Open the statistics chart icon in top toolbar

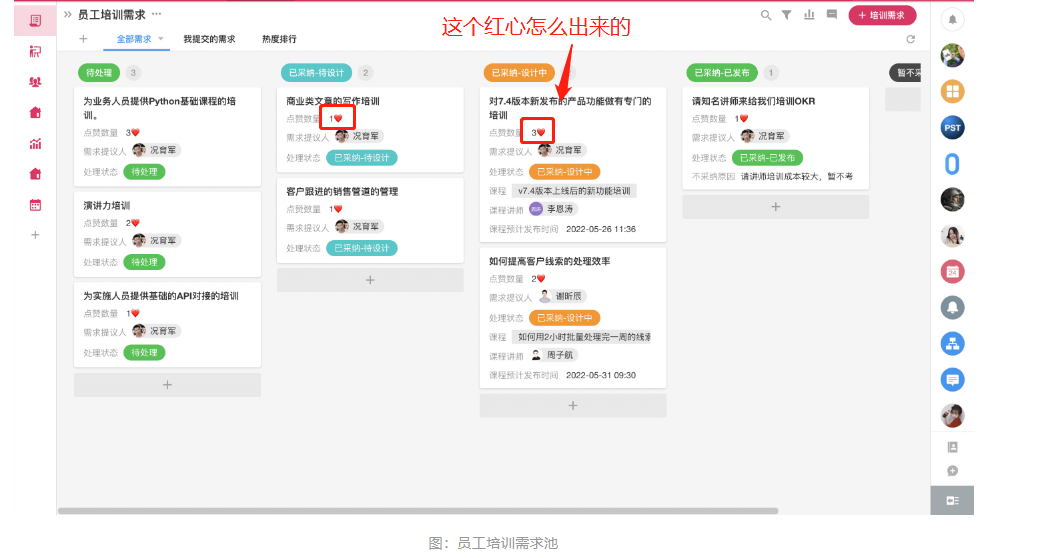(809, 15)
